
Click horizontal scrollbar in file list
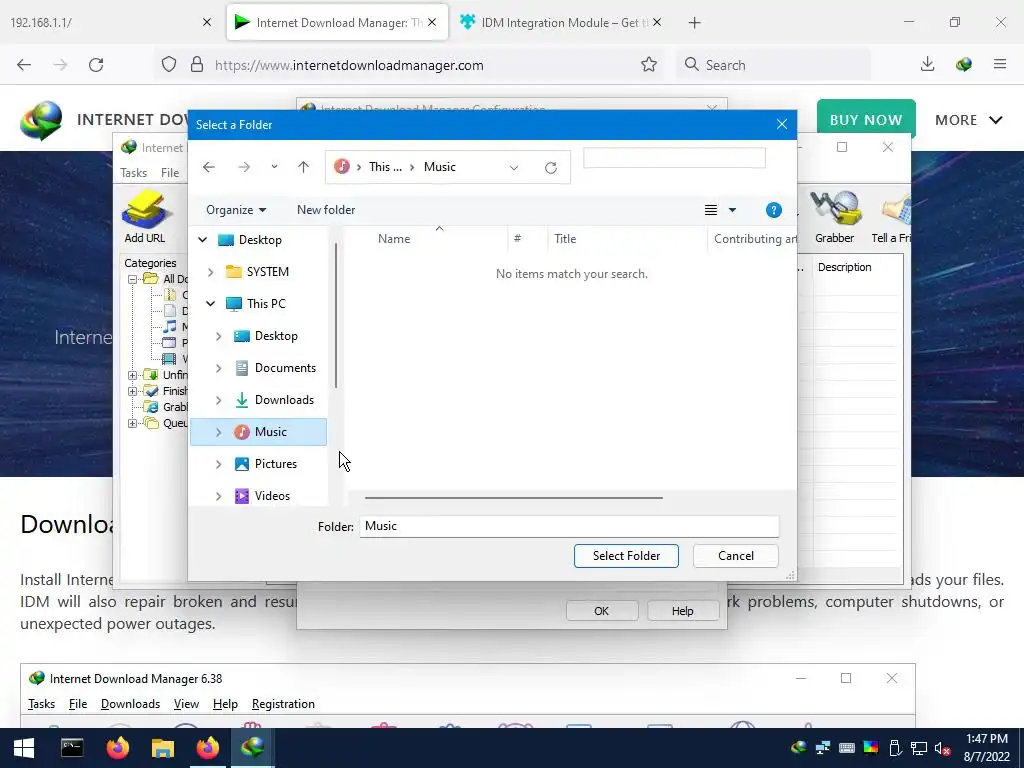point(513,498)
